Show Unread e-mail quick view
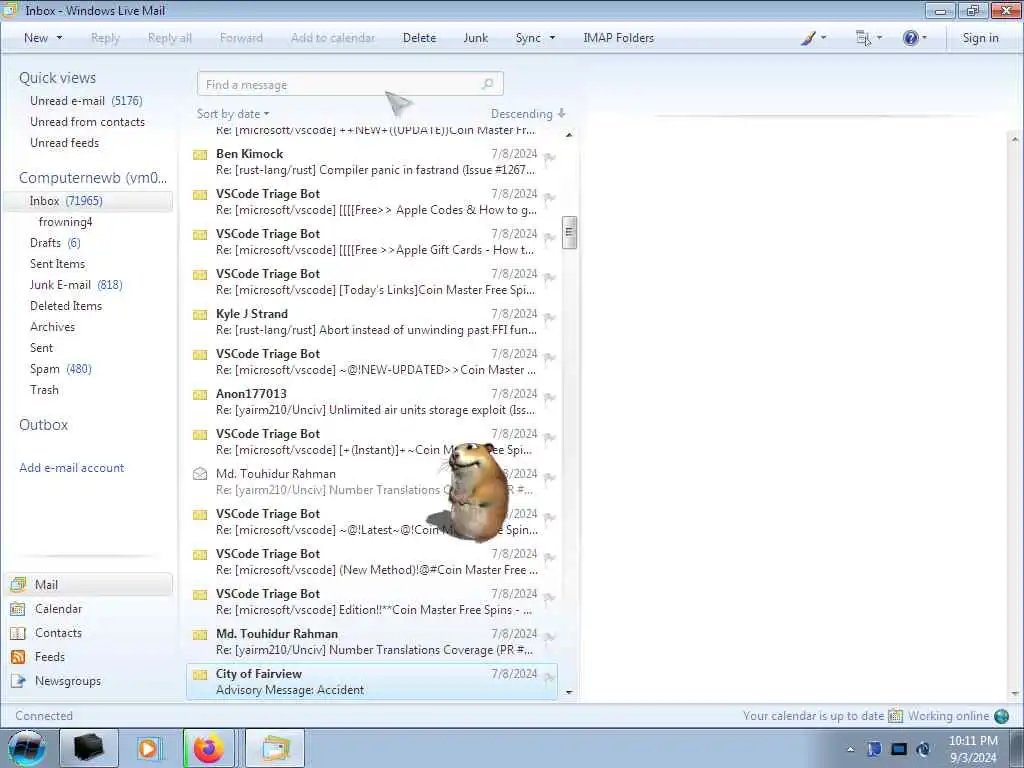This screenshot has width=1024, height=768. coord(86,101)
